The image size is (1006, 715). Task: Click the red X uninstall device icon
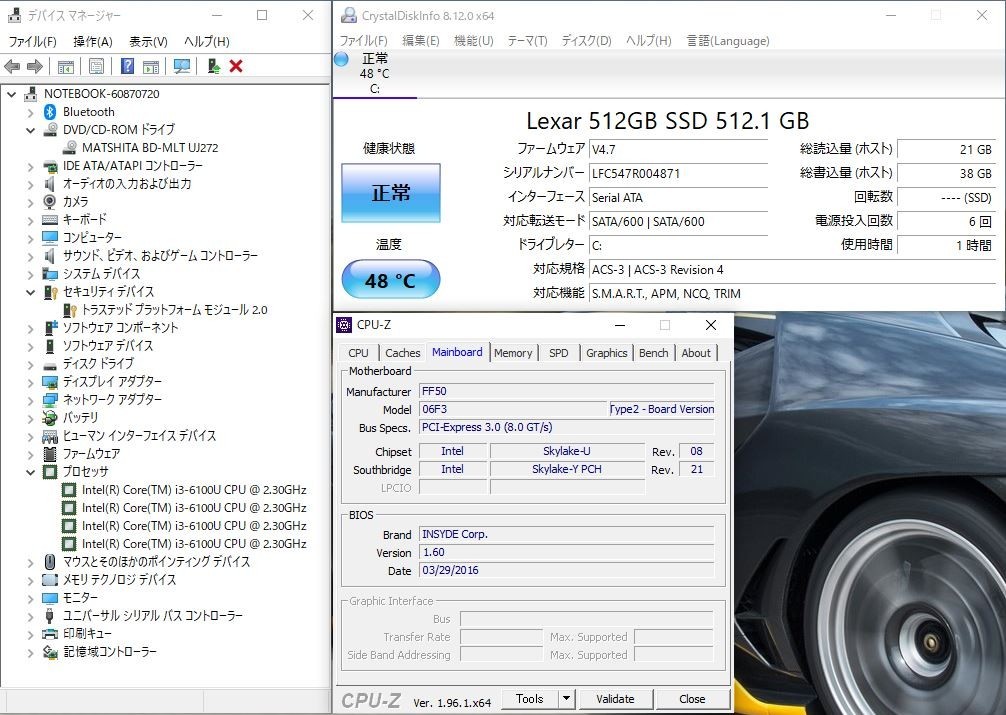point(236,66)
